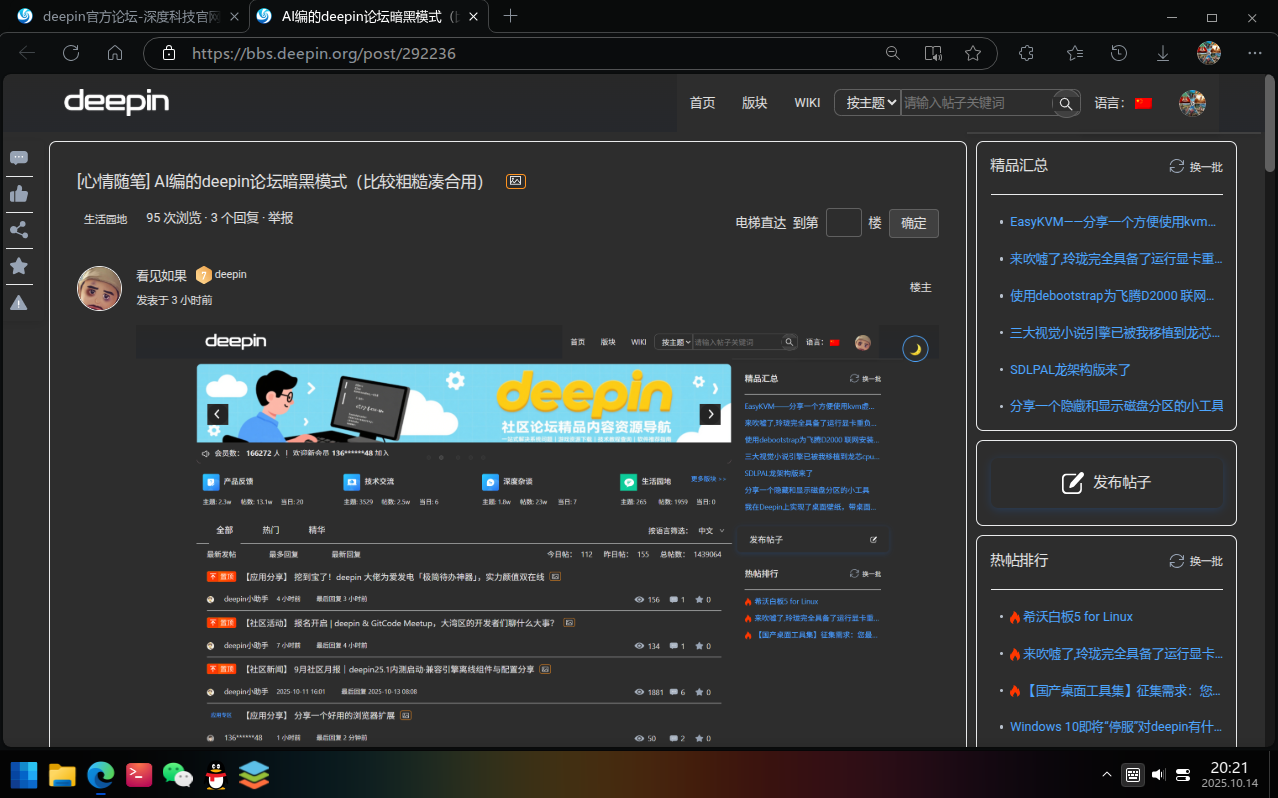The width and height of the screenshot is (1278, 798).
Task: Open zoom magnifier in address bar
Action: click(x=893, y=53)
